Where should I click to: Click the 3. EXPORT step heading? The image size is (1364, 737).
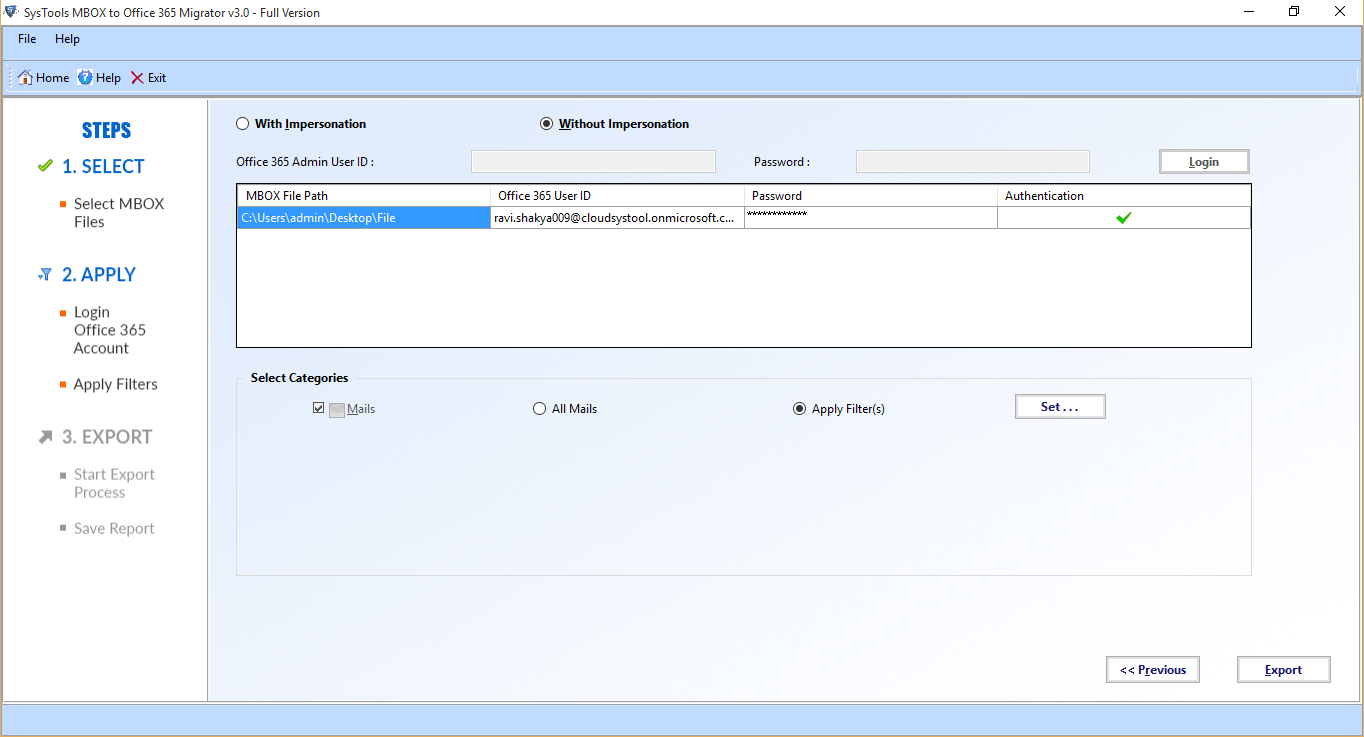(x=107, y=437)
